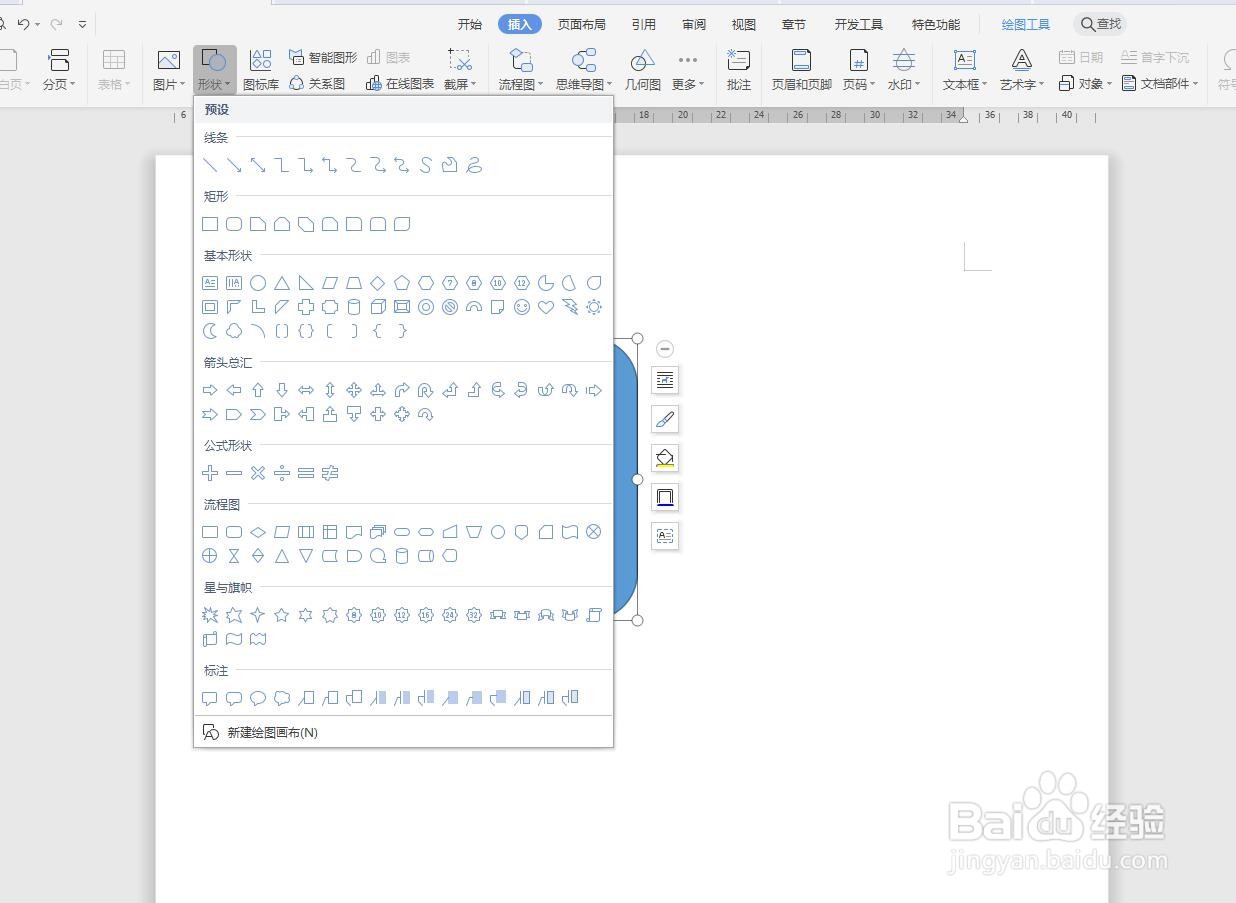The width and height of the screenshot is (1236, 903).
Task: Select the division formula shape
Action: tap(282, 473)
